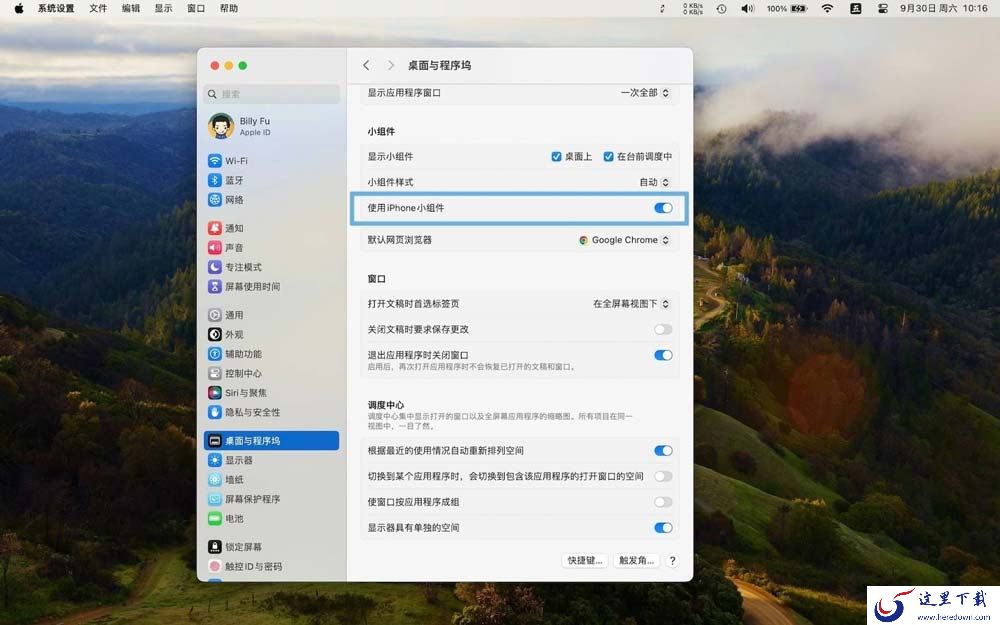Open the 显示 menu
This screenshot has height=625, width=1000.
[x=163, y=8]
